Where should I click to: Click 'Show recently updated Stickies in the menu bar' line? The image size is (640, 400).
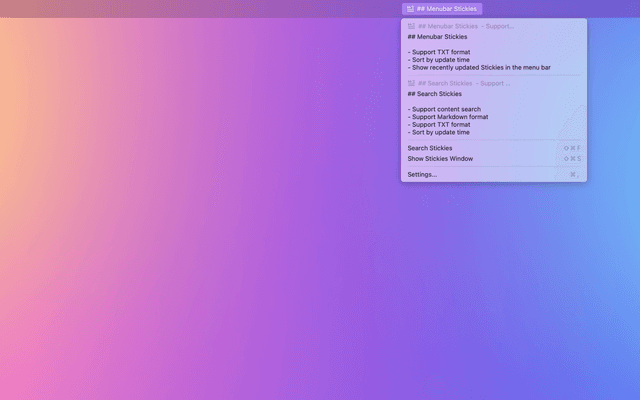coord(479,68)
